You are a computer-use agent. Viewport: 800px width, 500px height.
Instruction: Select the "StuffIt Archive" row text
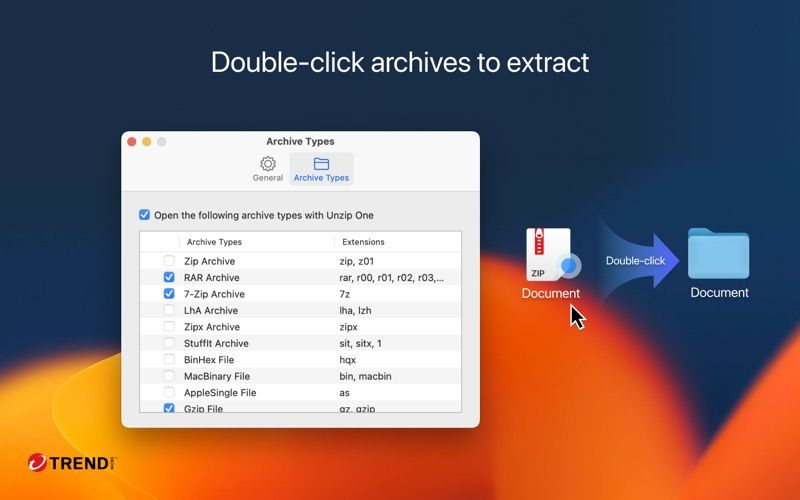pyautogui.click(x=216, y=343)
